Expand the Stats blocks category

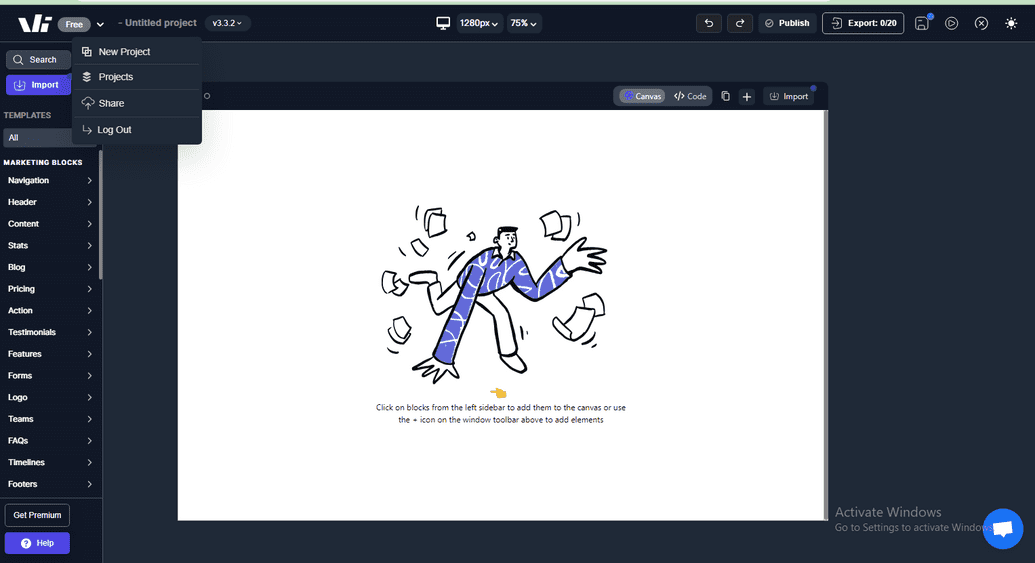click(x=50, y=246)
